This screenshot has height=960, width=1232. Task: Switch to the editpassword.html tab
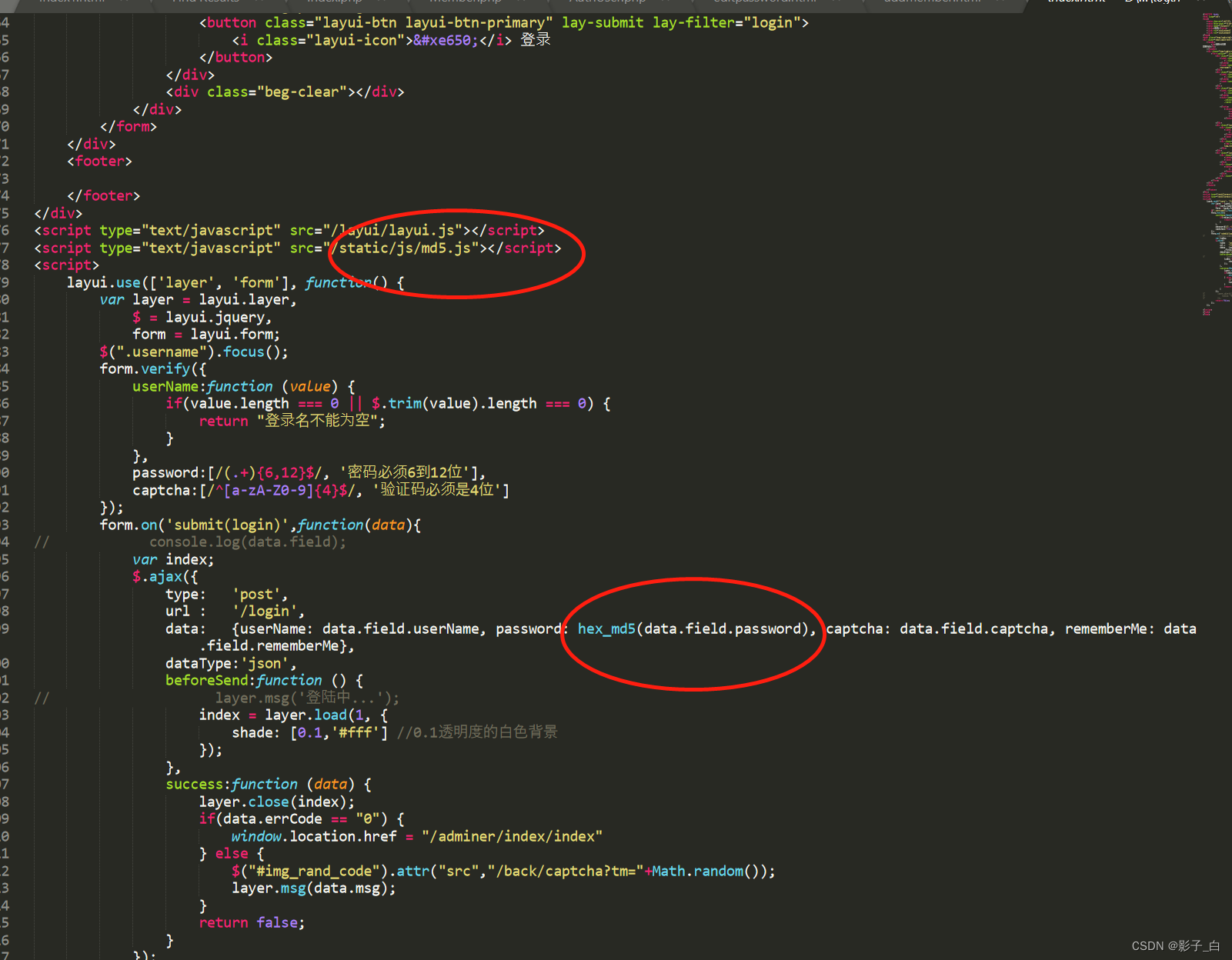pos(764,2)
